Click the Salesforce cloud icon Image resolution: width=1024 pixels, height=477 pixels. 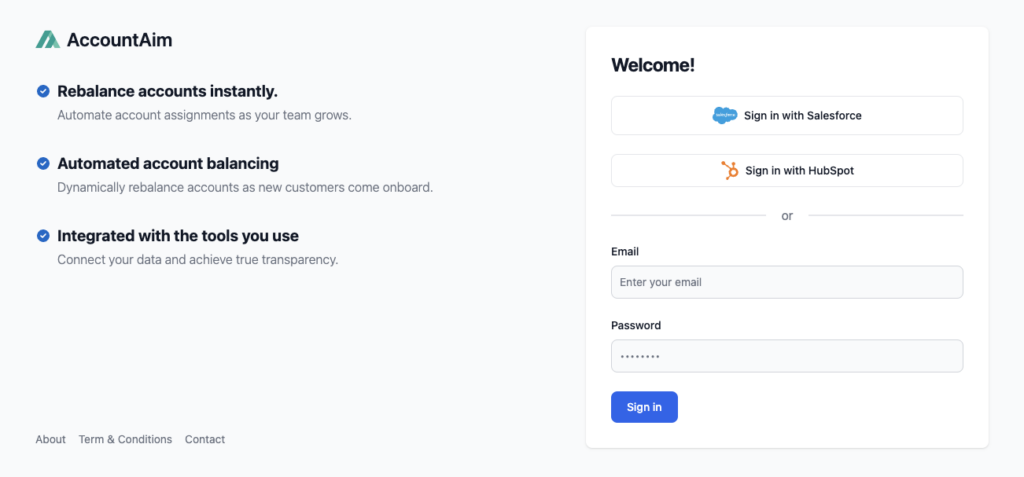[724, 116]
